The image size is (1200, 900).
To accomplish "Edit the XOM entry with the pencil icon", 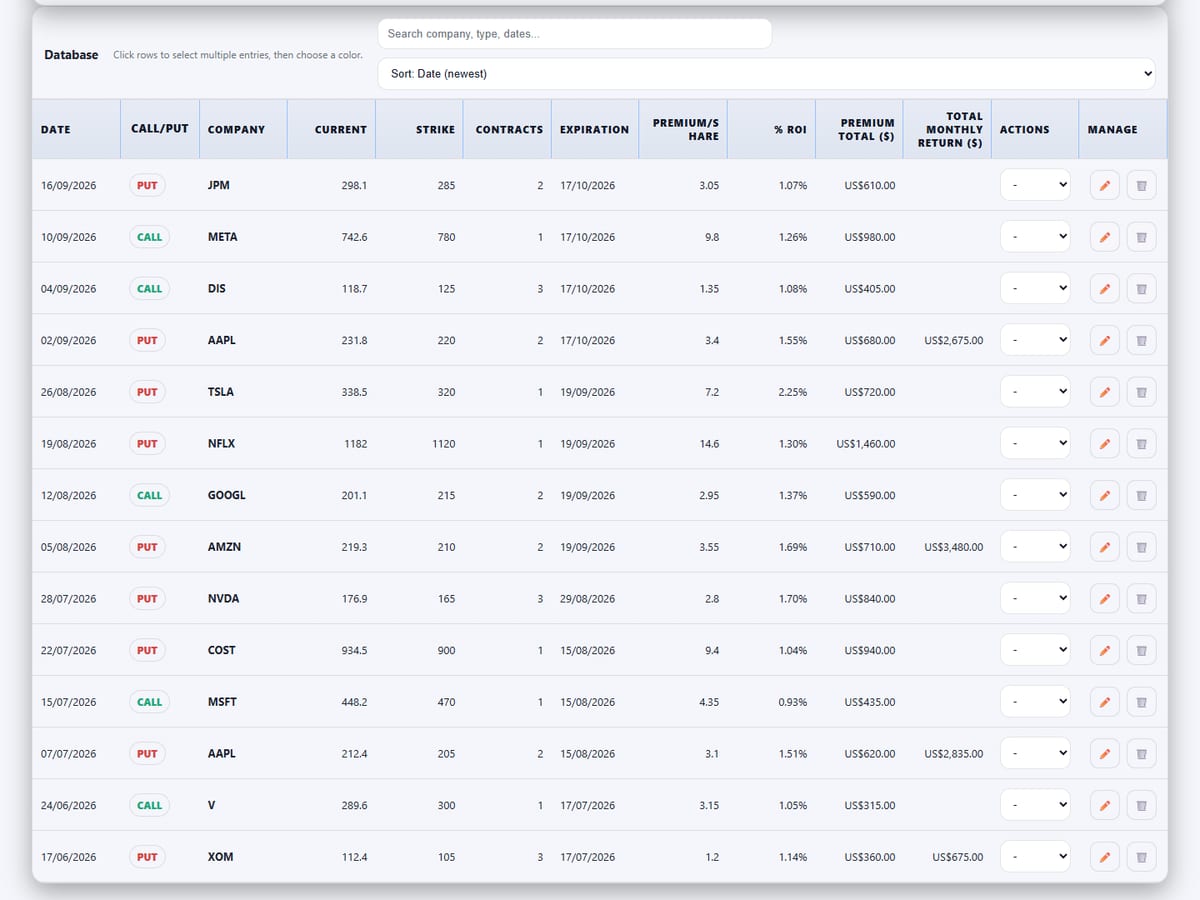I will click(x=1104, y=857).
